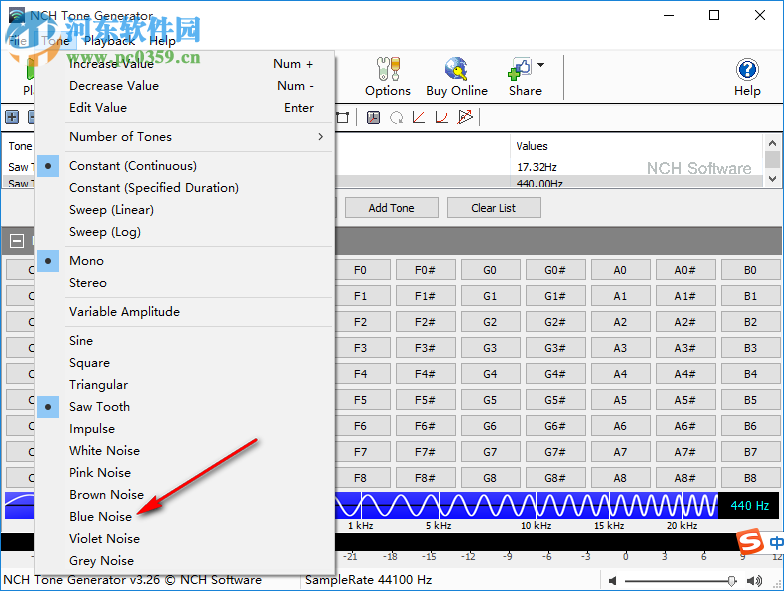Image resolution: width=784 pixels, height=591 pixels.
Task: Select Sweep (Linear) tone mode
Action: click(x=111, y=210)
